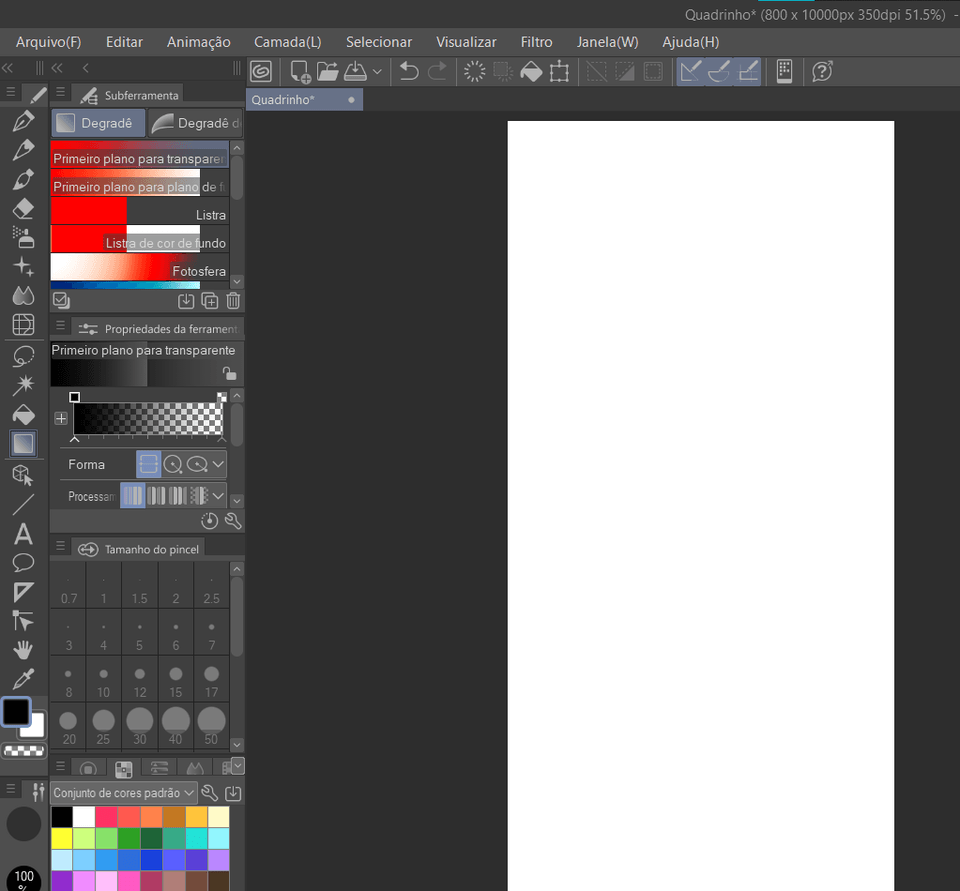
Task: Open Tamanho do pincel panel menu
Action: 61,545
